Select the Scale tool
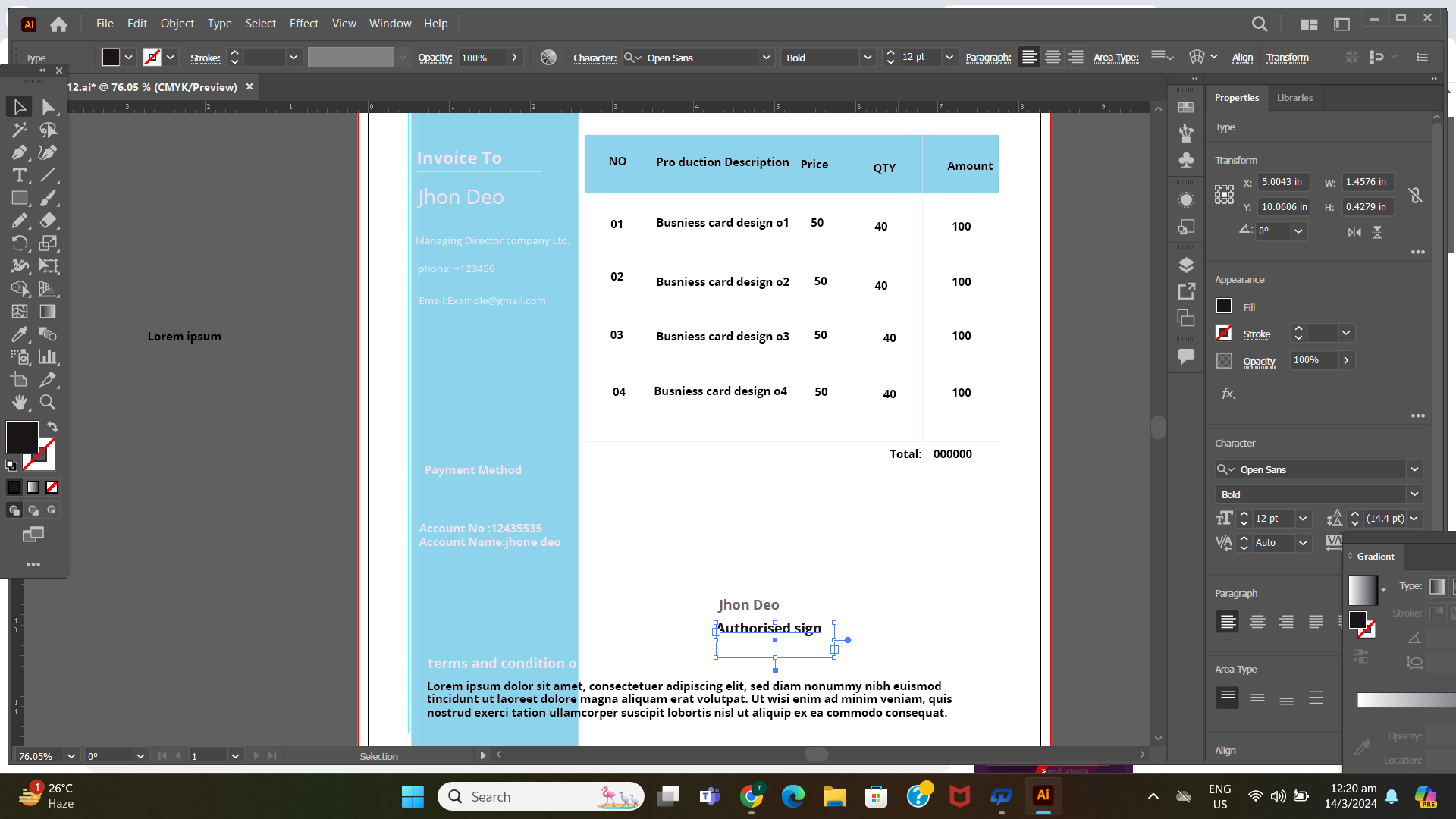The height and width of the screenshot is (819, 1456). [x=49, y=243]
